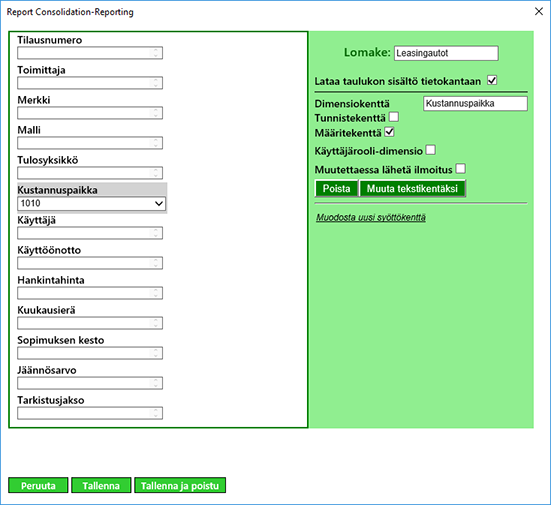
Task: Select the Tilausnumero input field
Action: (x=90, y=53)
